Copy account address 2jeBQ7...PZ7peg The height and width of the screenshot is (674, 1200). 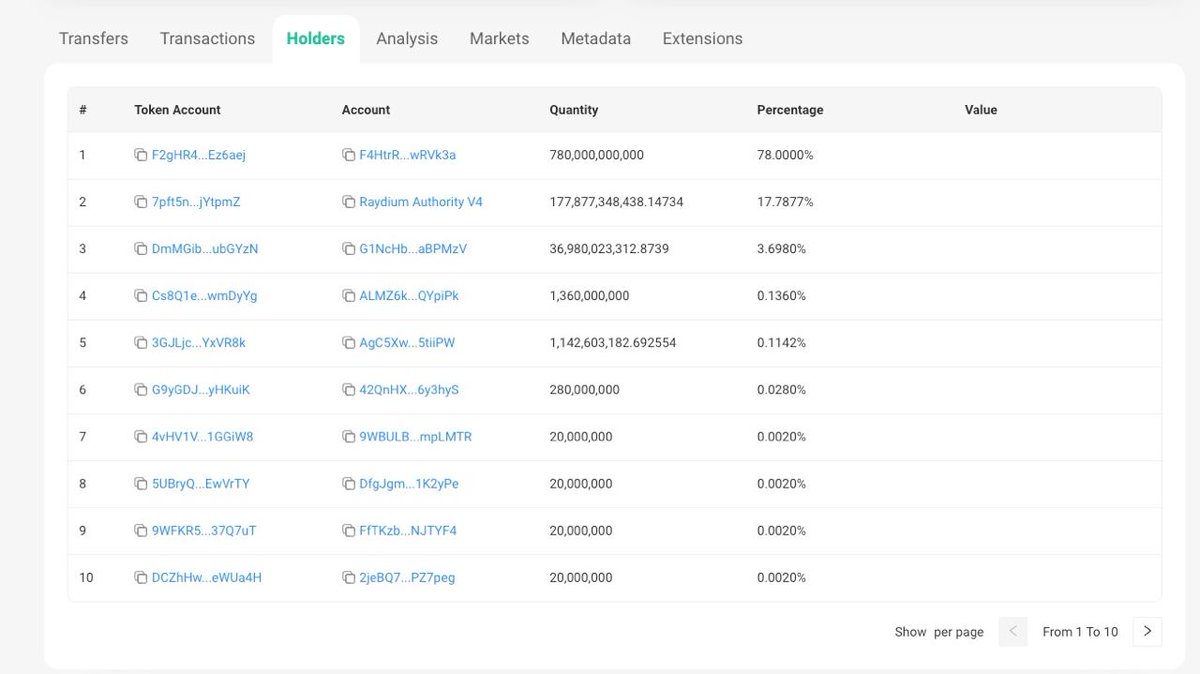point(348,578)
